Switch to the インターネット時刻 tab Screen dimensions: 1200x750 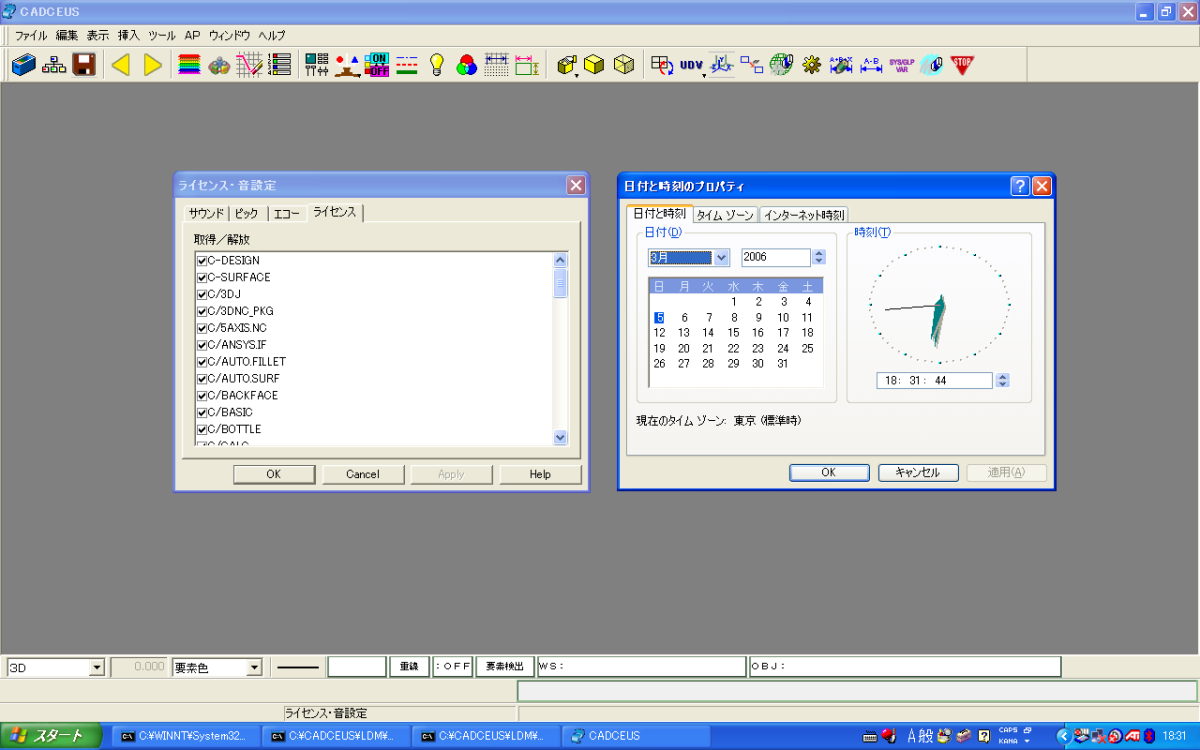click(x=804, y=215)
